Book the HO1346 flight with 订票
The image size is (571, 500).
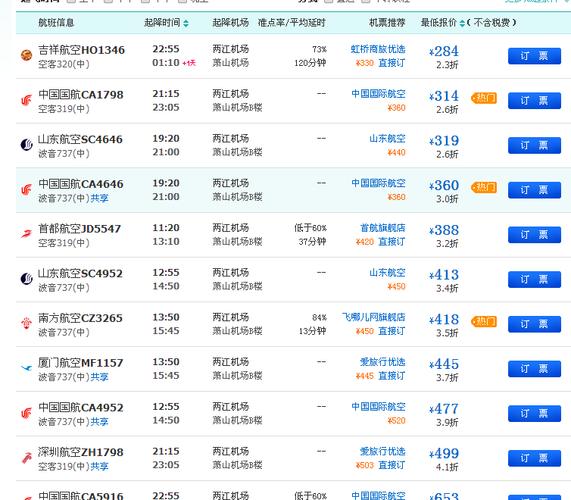pyautogui.click(x=534, y=56)
